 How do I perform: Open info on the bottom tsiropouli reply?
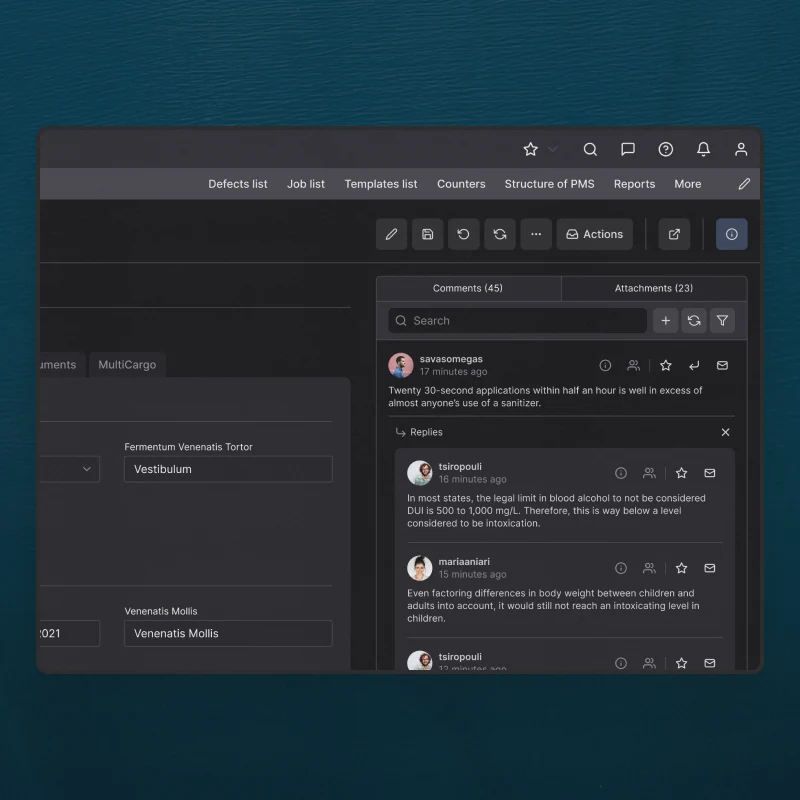pyautogui.click(x=621, y=663)
